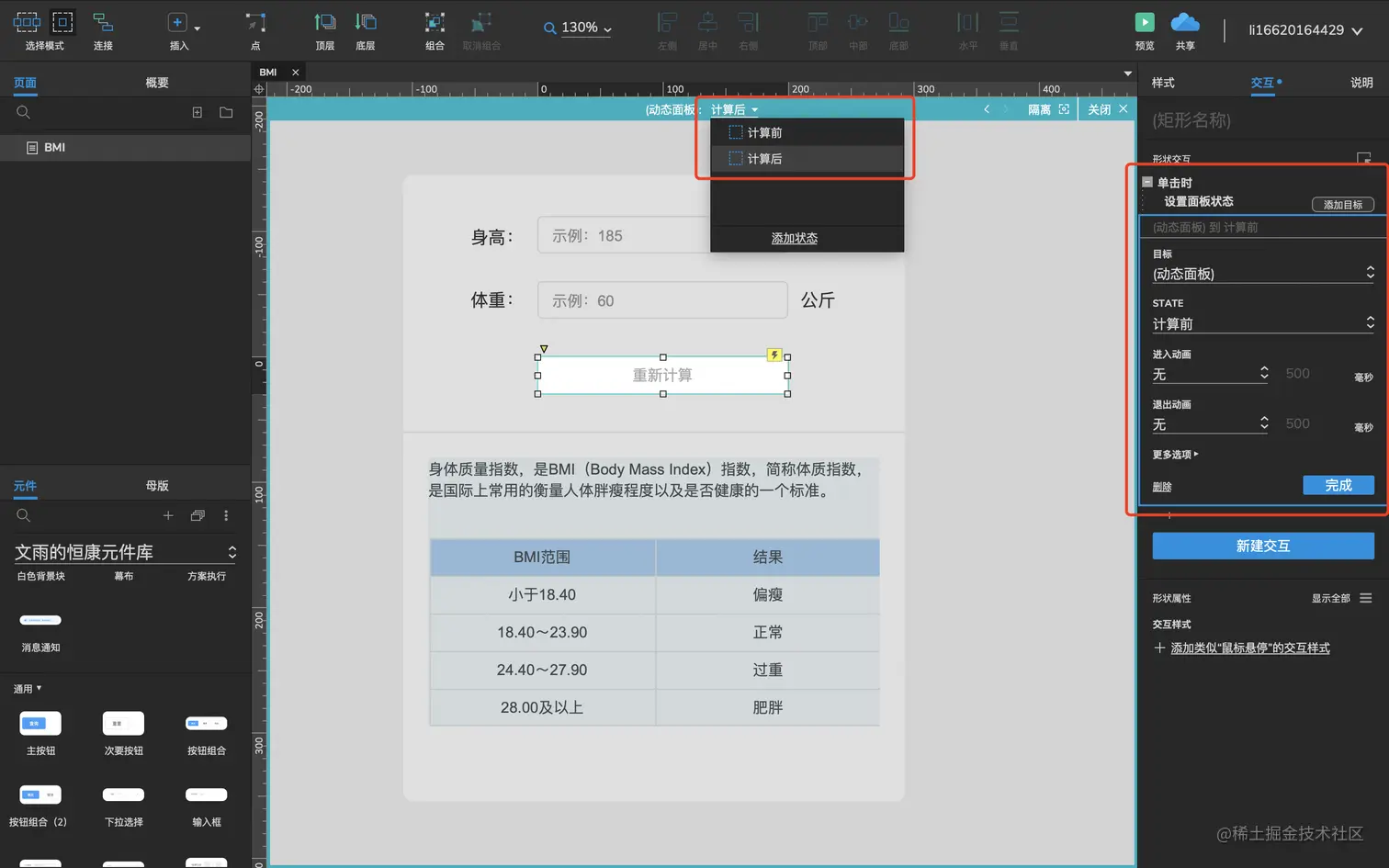
Task: Collapse the 单击时 interaction event
Action: [x=1147, y=182]
